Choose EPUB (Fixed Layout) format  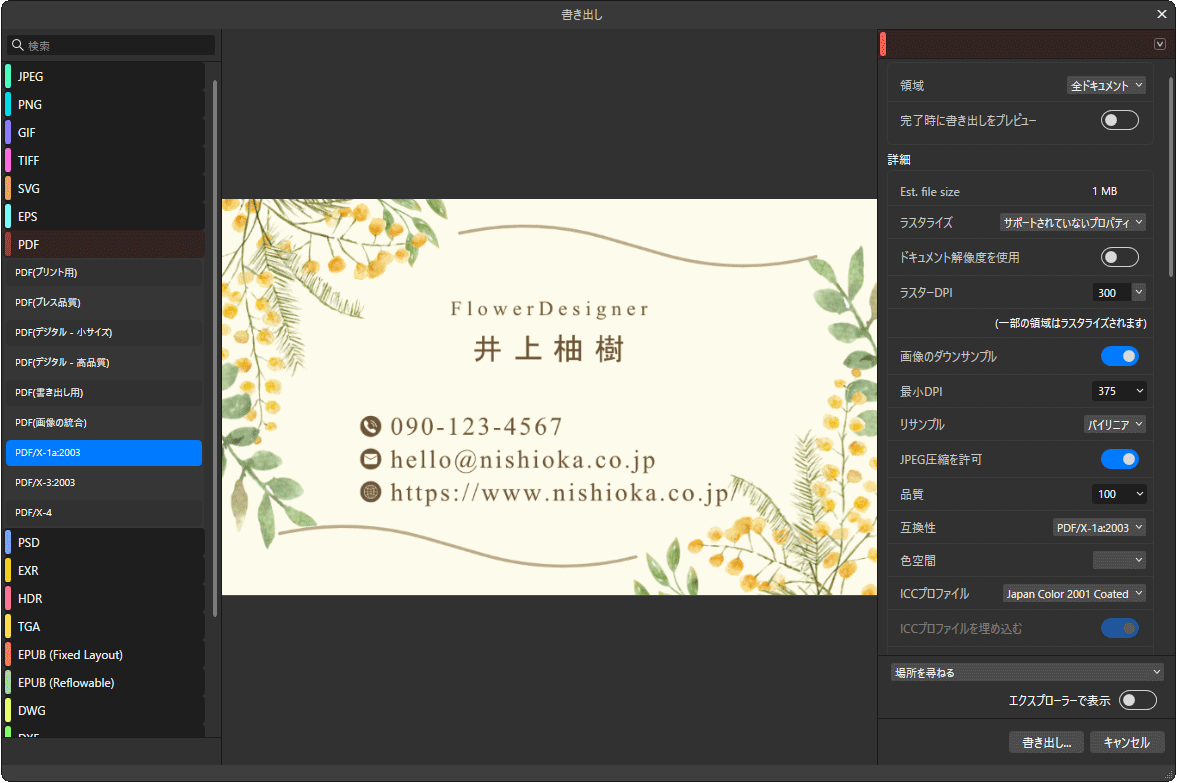pos(70,655)
